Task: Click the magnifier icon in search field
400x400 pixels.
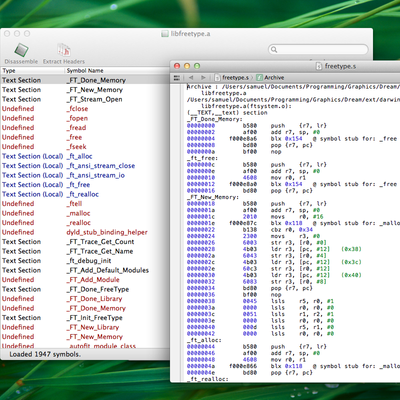Action: pos(274,50)
